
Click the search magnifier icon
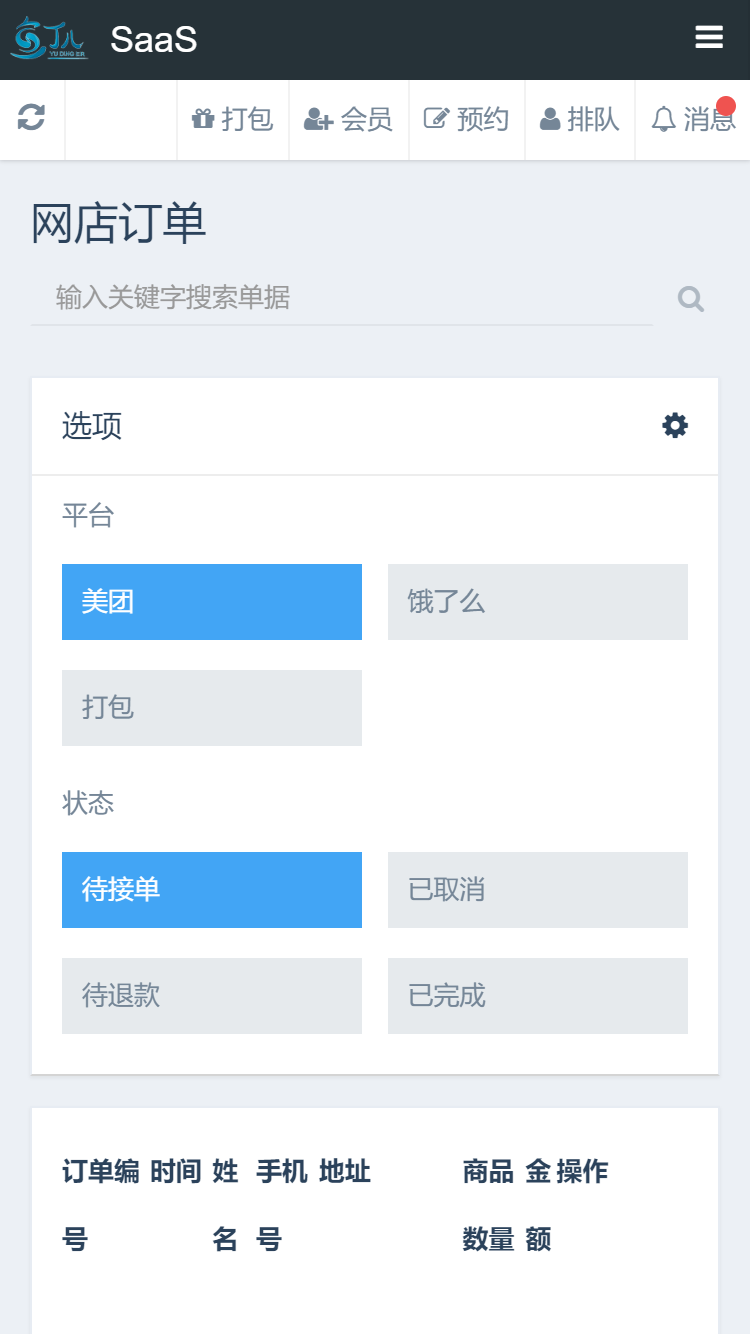(690, 299)
